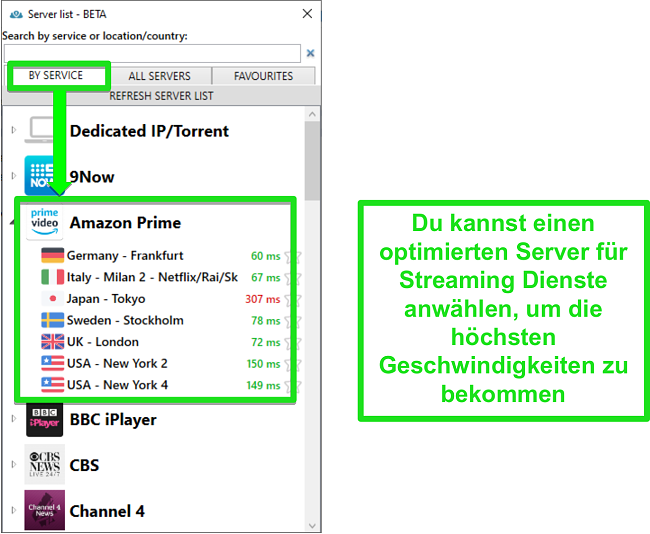
Task: Favourite the Sweden - Stockholm server star
Action: click(x=293, y=321)
